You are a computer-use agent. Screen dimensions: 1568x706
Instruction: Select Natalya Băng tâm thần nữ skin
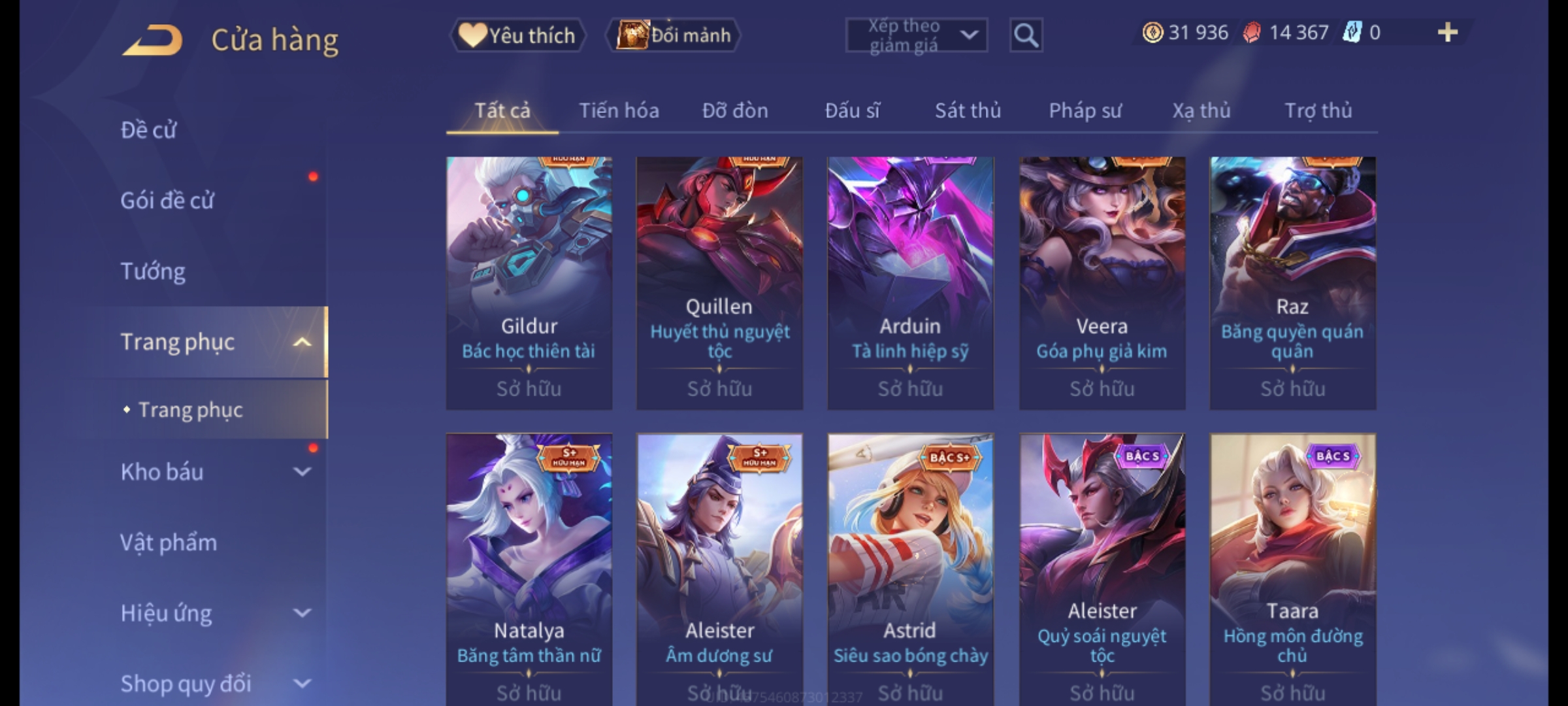tap(529, 569)
